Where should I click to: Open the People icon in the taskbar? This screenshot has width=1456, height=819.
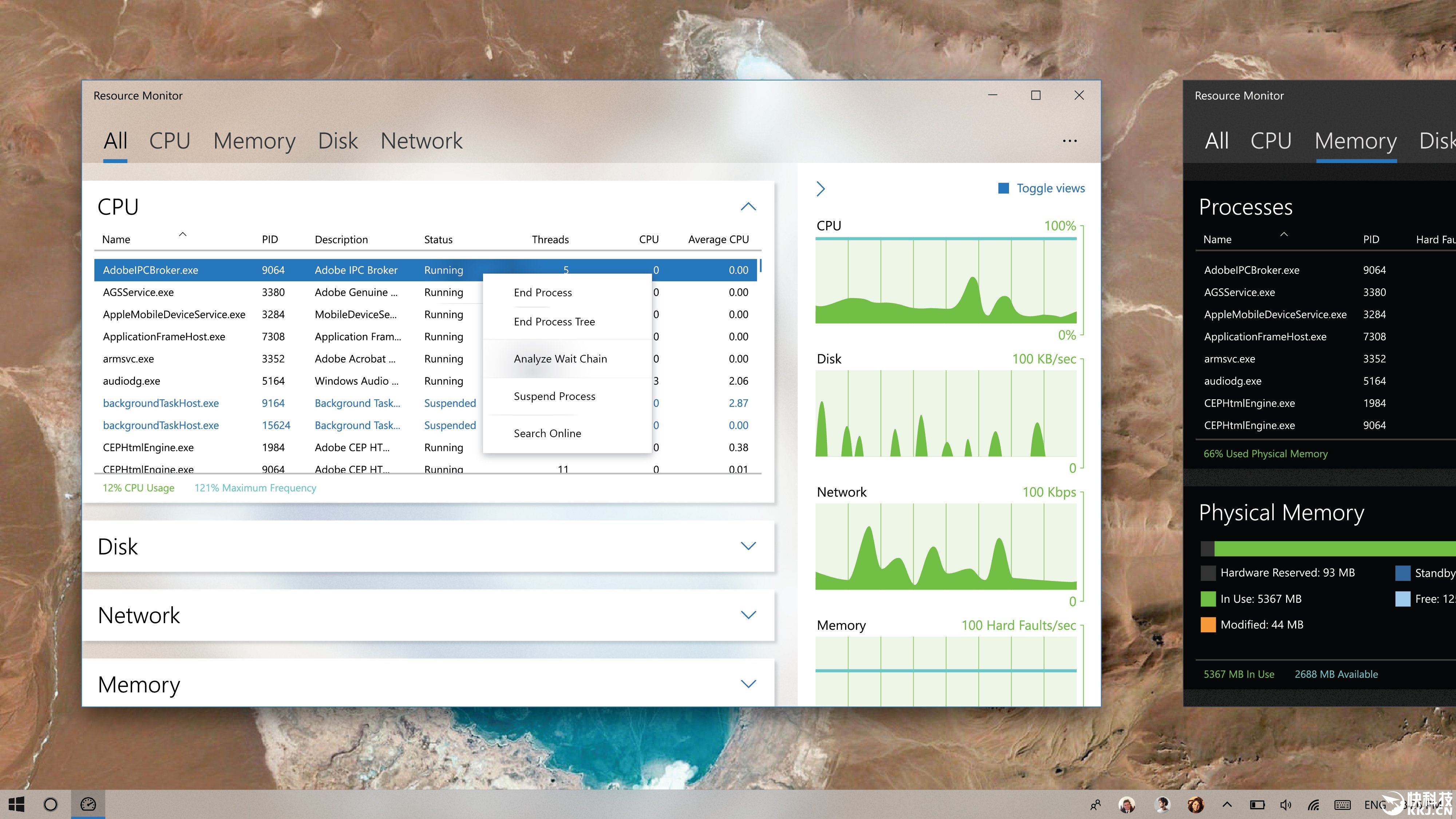click(1095, 805)
